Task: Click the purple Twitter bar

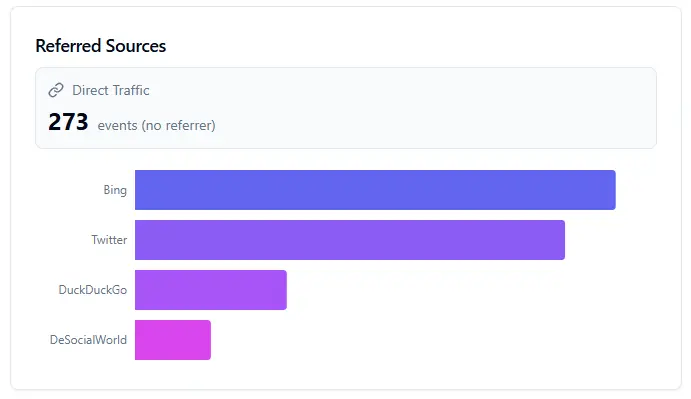Action: coord(350,240)
